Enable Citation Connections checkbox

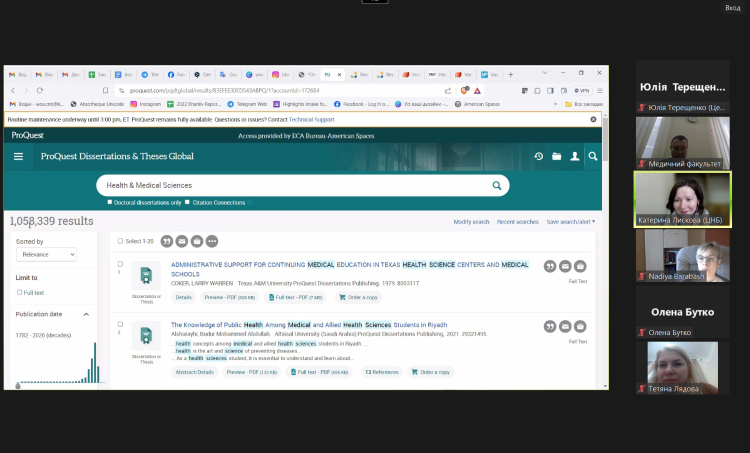tap(188, 202)
